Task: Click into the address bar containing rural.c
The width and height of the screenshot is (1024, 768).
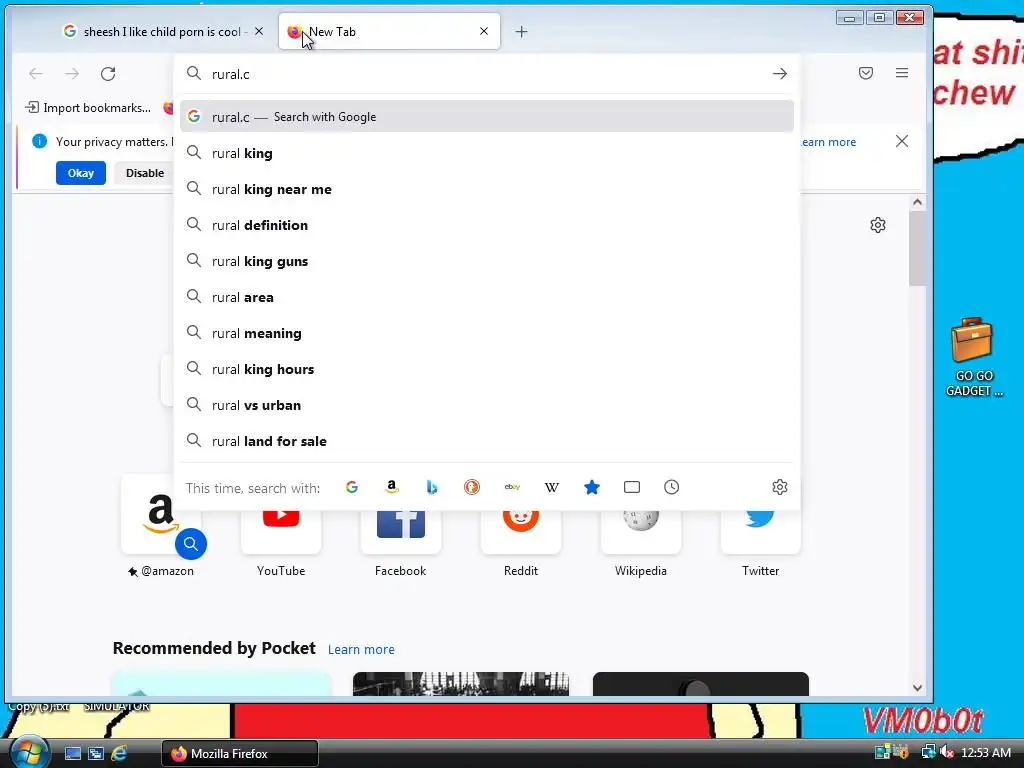Action: [x=487, y=74]
